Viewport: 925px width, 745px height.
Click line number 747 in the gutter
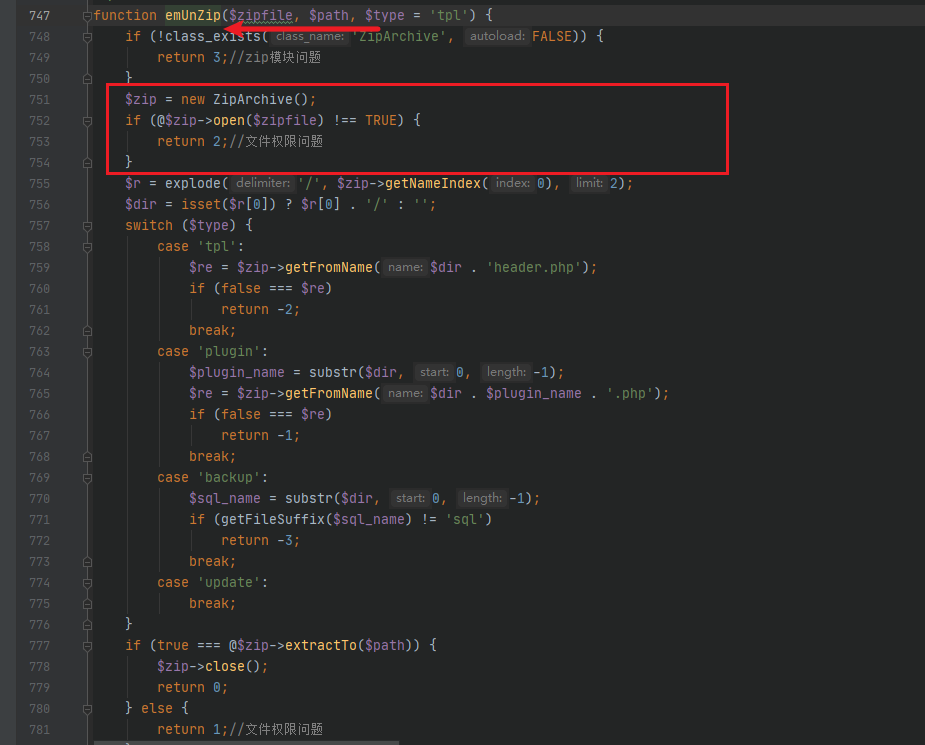(40, 16)
